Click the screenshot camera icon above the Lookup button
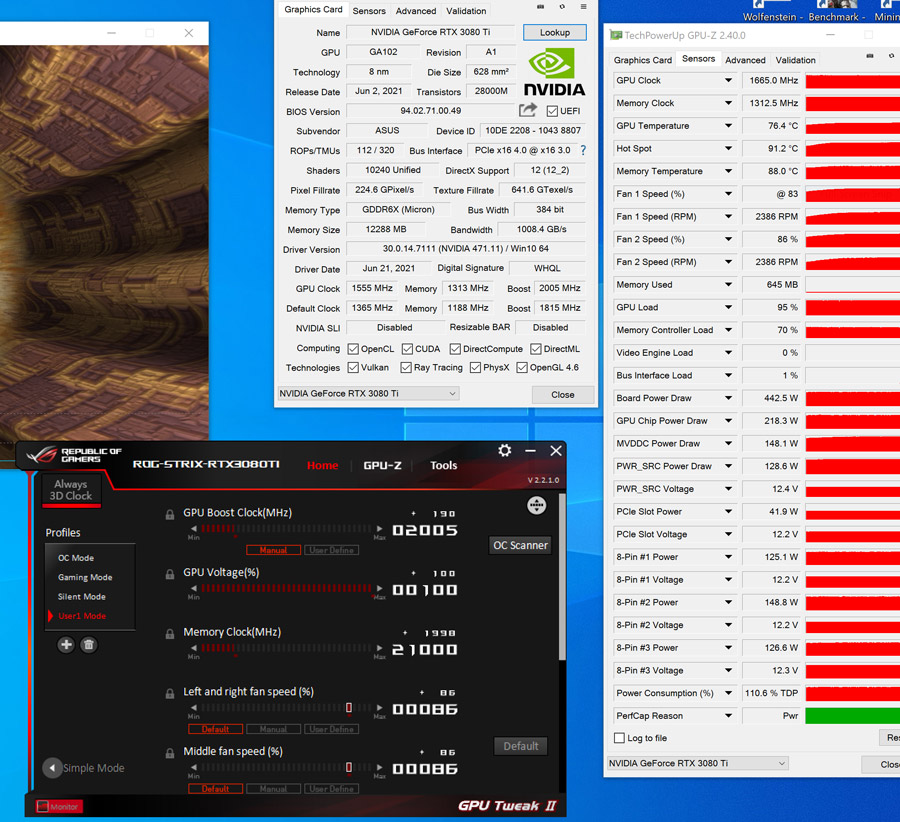This screenshot has height=822, width=900. (540, 7)
